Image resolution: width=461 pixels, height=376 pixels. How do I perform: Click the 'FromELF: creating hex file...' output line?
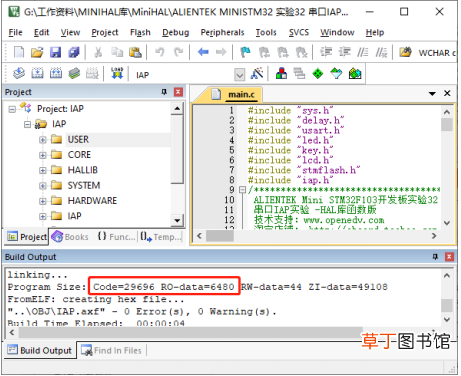coord(96,299)
